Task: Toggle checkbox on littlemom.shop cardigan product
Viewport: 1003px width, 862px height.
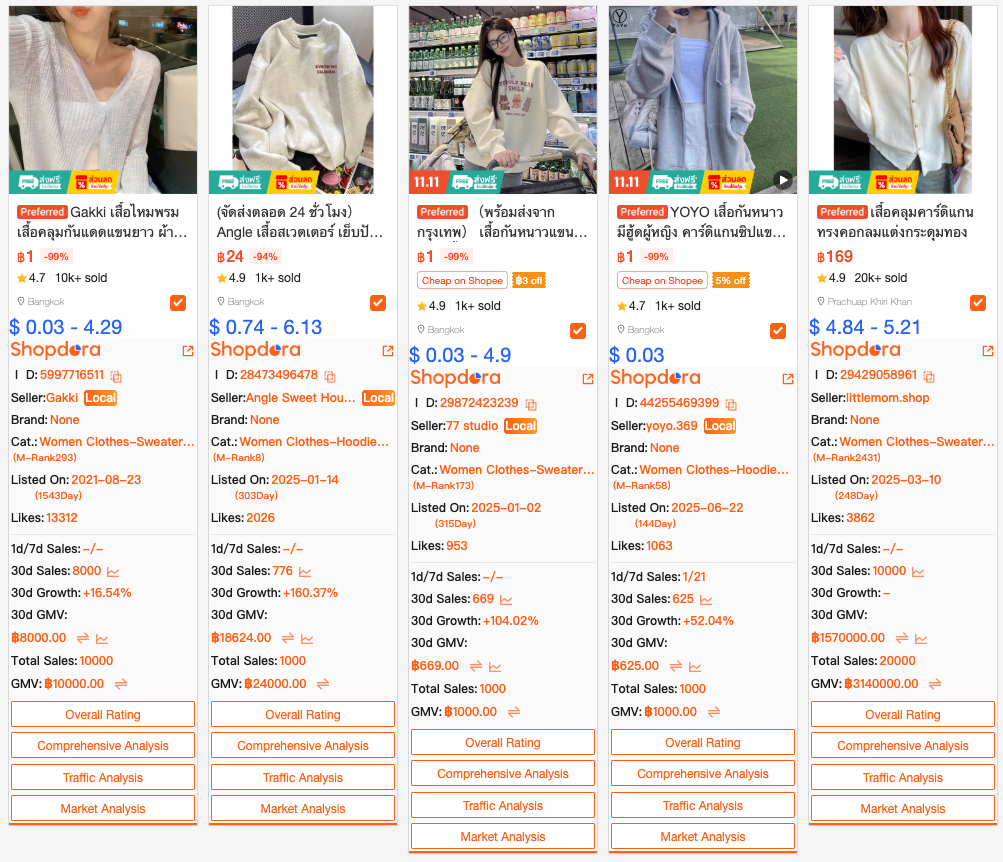Action: [x=977, y=302]
